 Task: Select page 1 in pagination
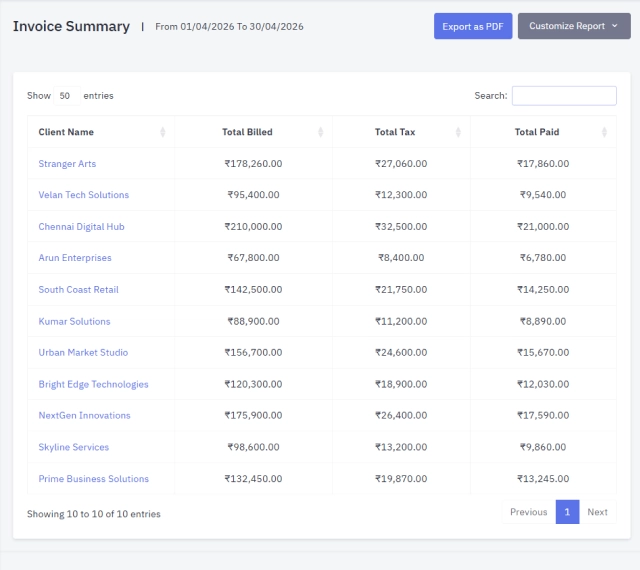tap(567, 512)
